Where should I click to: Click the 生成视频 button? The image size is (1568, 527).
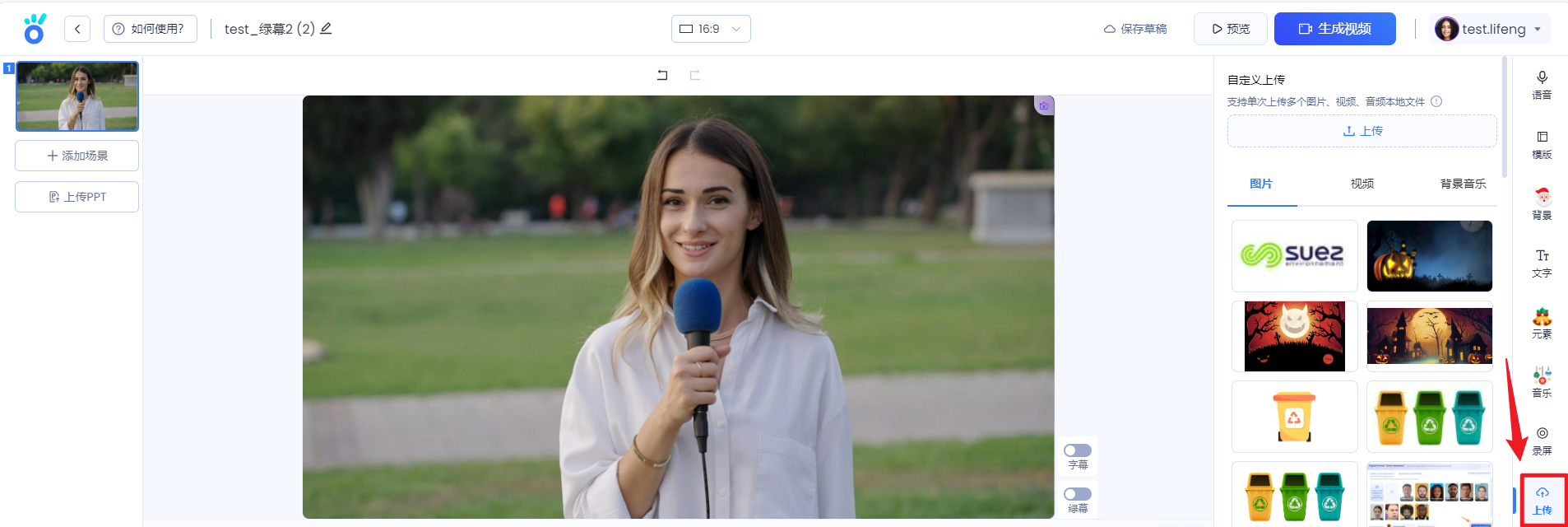[1334, 29]
